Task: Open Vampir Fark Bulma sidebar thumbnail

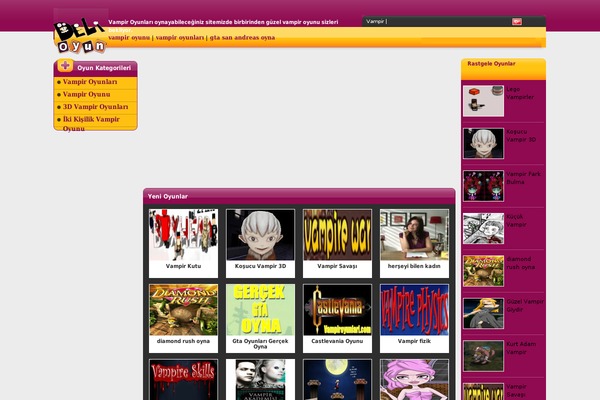Action: click(x=483, y=186)
